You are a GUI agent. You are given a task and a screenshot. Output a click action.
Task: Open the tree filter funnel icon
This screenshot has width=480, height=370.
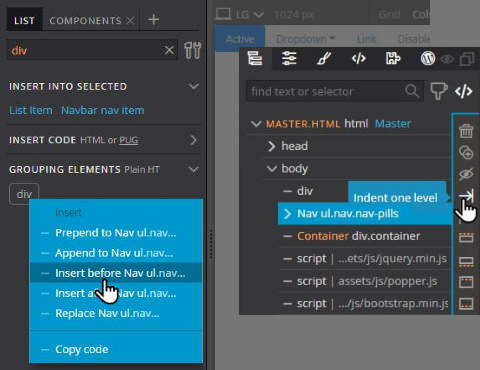tap(438, 91)
